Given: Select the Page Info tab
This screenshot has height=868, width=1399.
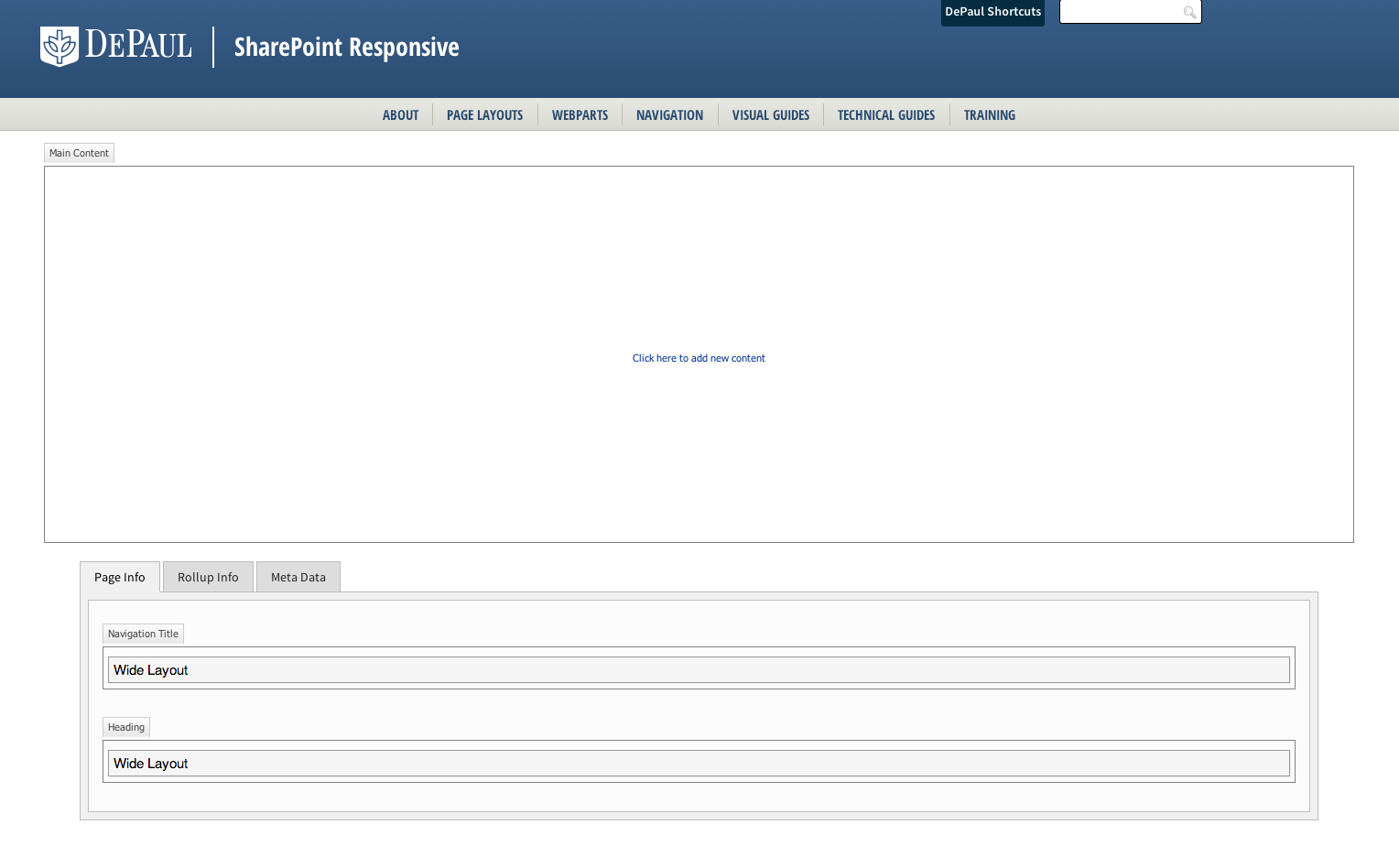Looking at the screenshot, I should pos(119,577).
